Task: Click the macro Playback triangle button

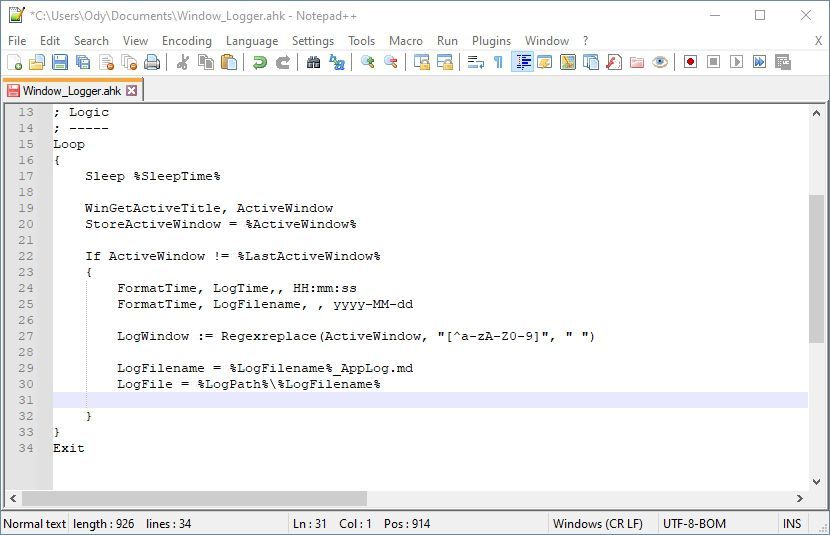Action: 736,62
